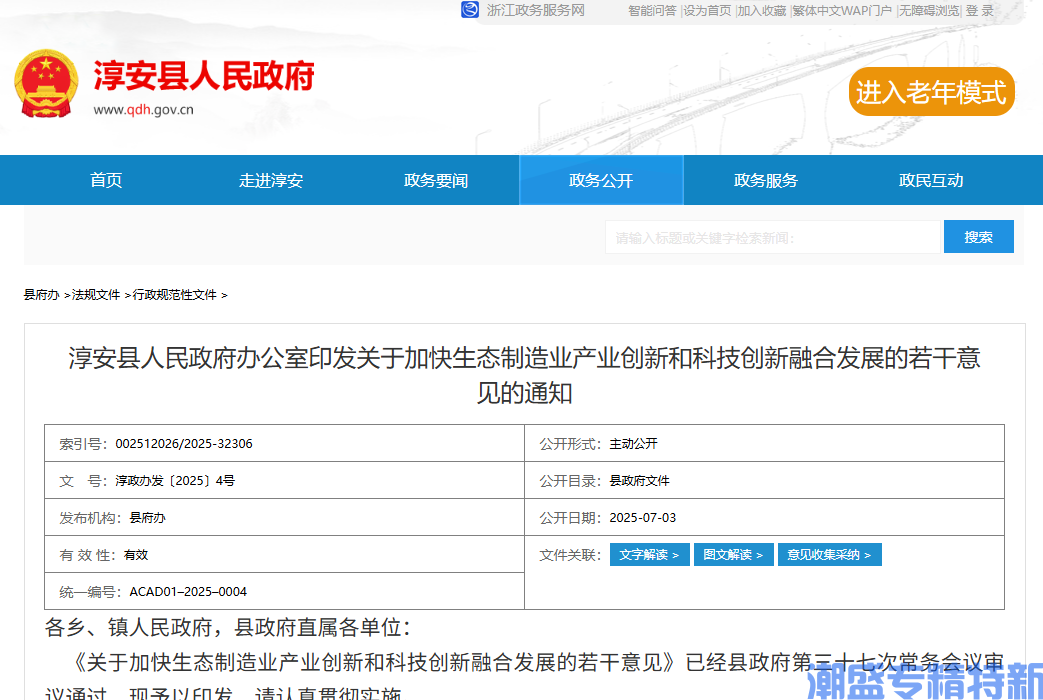Click 法规文件 breadcrumb

pyautogui.click(x=96, y=295)
